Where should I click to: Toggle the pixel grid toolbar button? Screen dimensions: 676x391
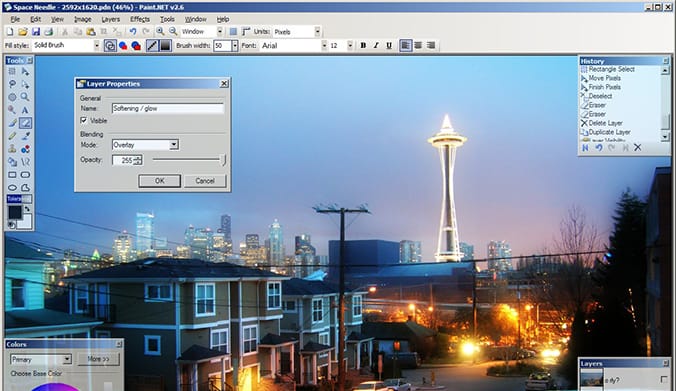pos(233,31)
